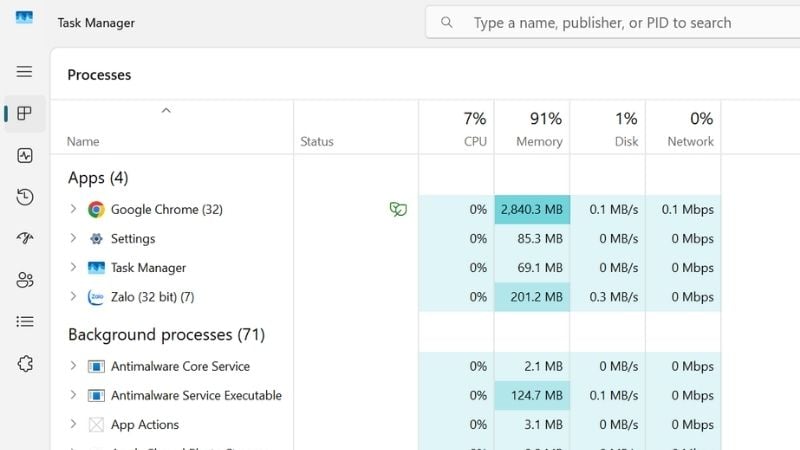Click Chrome's 0.1 Mbps network cell
This screenshot has width=800, height=450.
(x=683, y=209)
